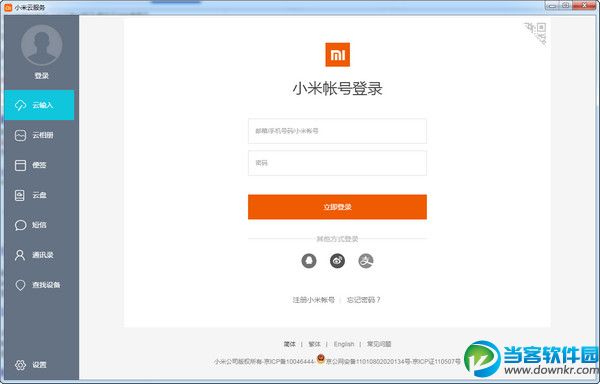Click the 小米帐号登录 heading text
The image size is (600, 384).
point(338,89)
